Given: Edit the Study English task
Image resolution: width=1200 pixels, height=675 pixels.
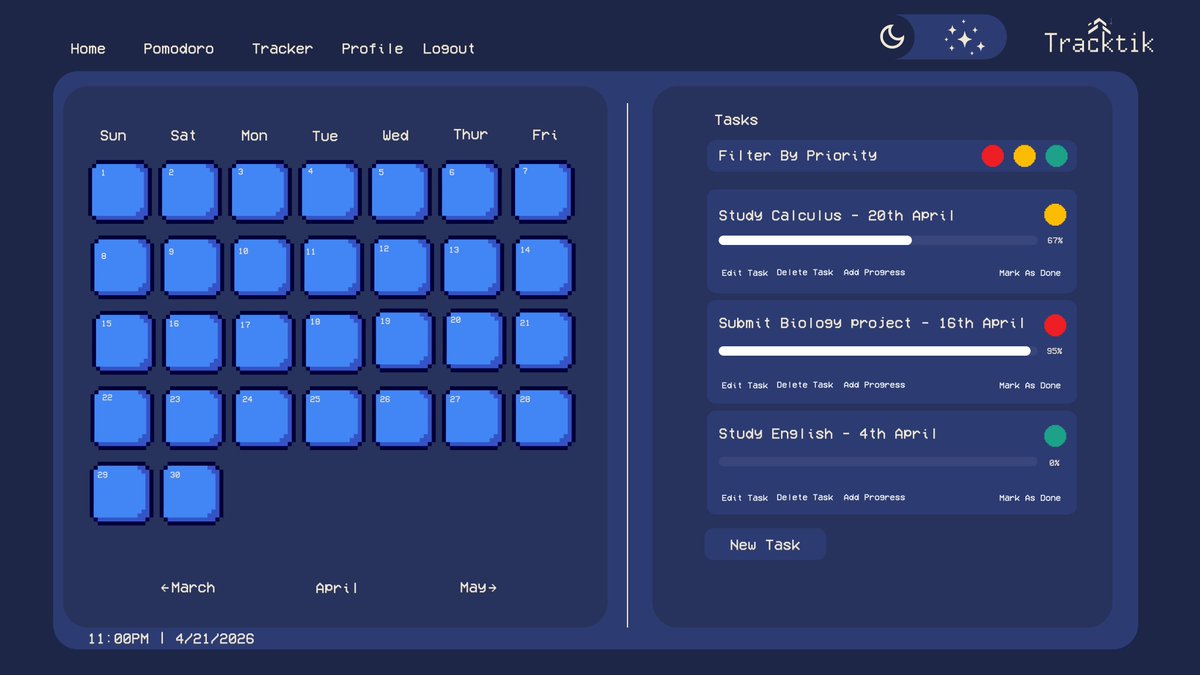Looking at the screenshot, I should tap(745, 497).
